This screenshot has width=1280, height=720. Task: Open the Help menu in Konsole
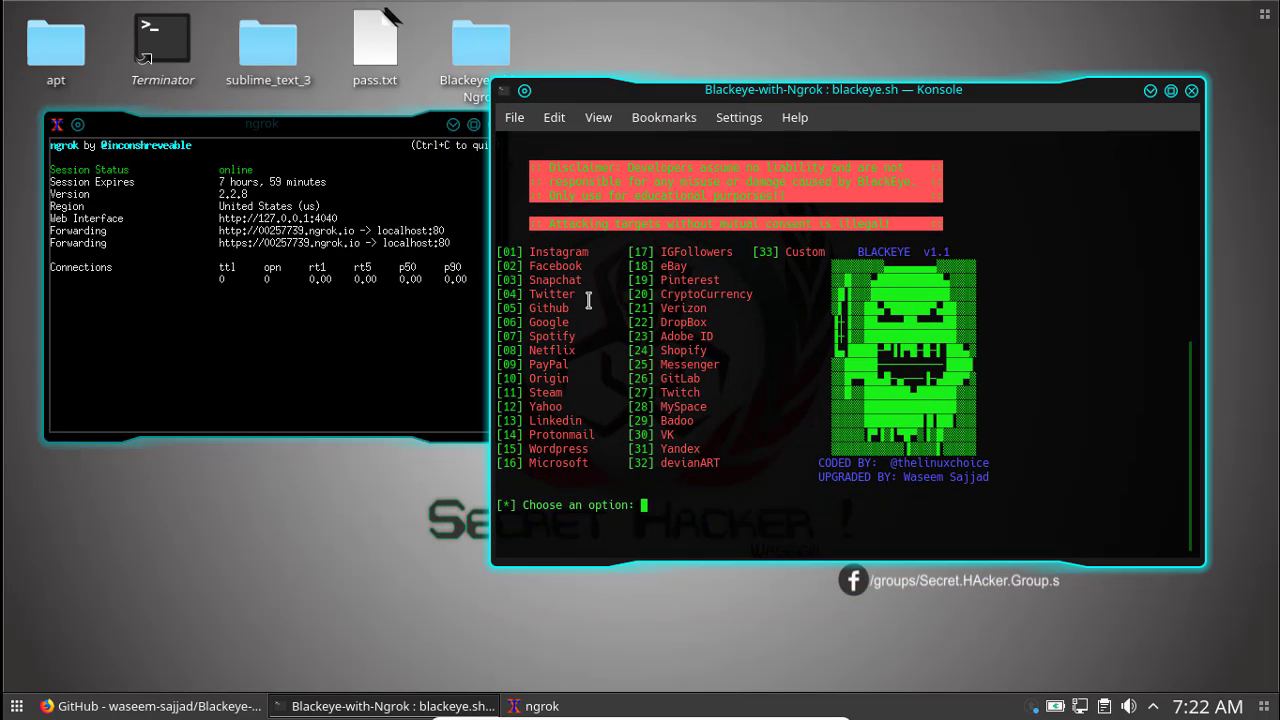pos(795,117)
